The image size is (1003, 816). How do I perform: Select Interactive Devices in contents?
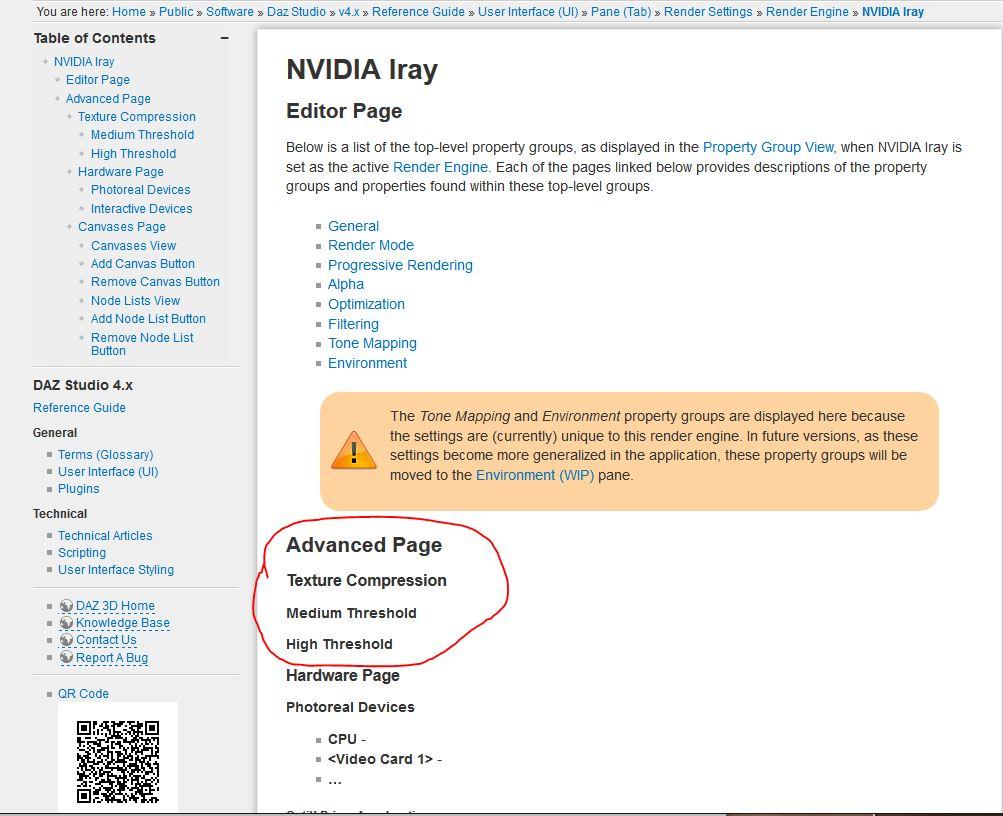pyautogui.click(x=141, y=209)
